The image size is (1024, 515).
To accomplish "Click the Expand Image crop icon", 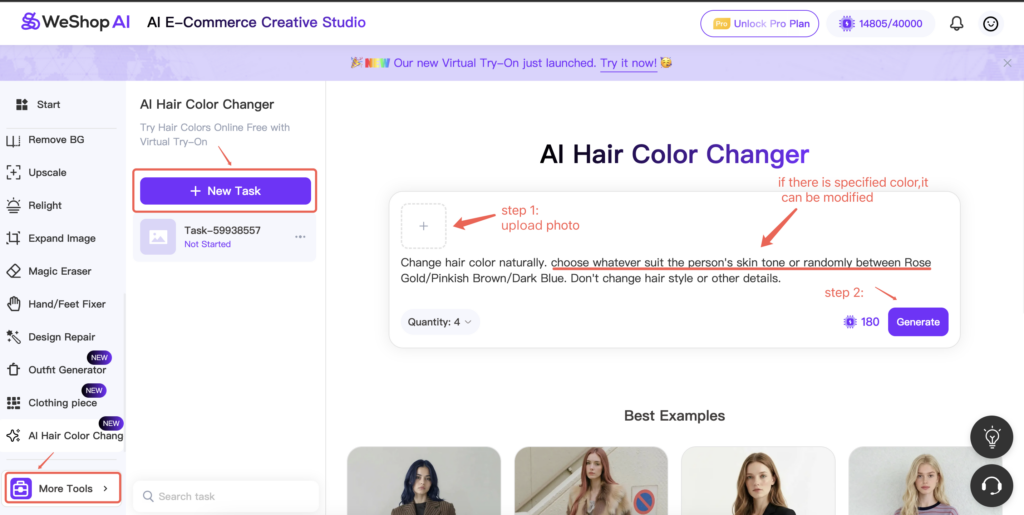I will tap(14, 238).
